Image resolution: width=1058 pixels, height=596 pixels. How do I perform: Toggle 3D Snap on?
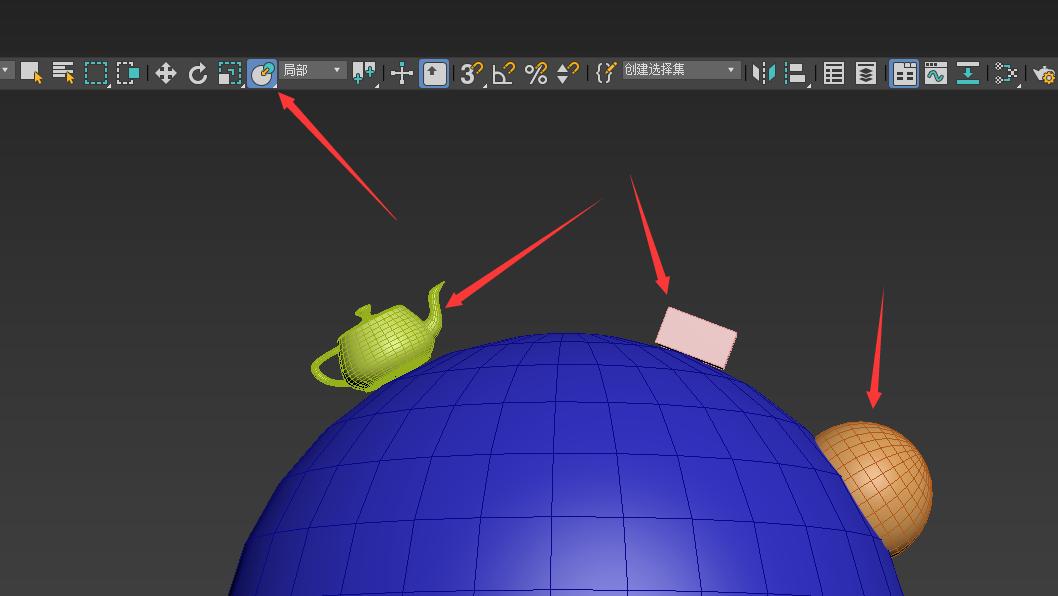point(471,72)
